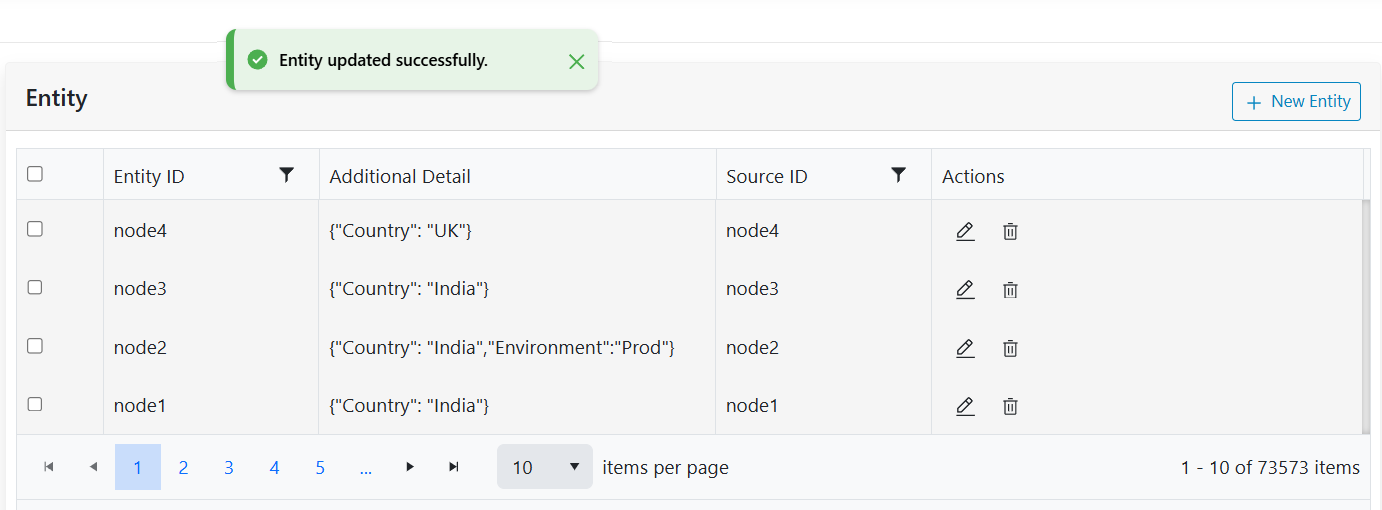The height and width of the screenshot is (510, 1382).
Task: Click the vertical table scrollbar
Action: click(x=1366, y=315)
